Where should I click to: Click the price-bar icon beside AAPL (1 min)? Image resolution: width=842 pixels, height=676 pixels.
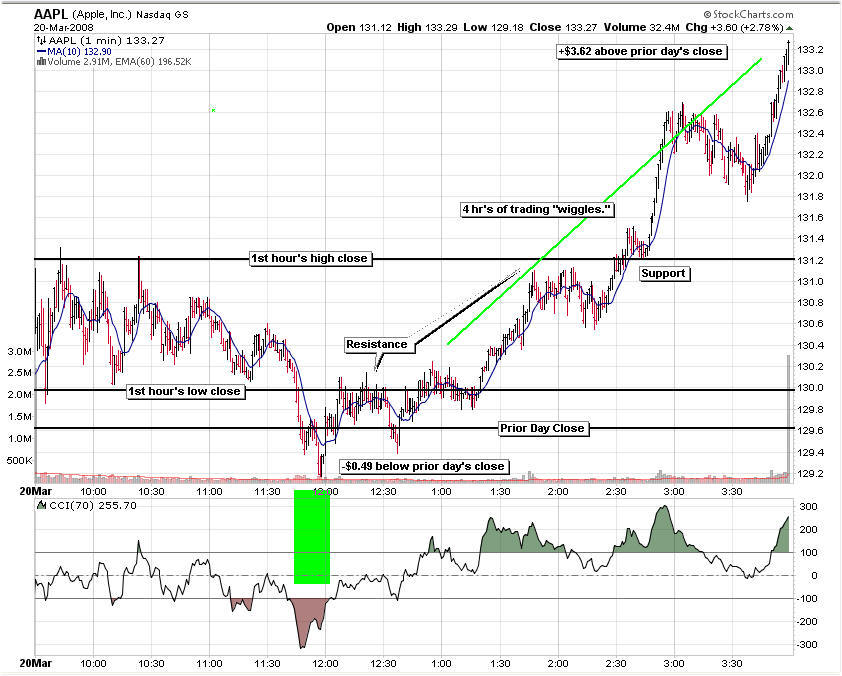coord(41,41)
